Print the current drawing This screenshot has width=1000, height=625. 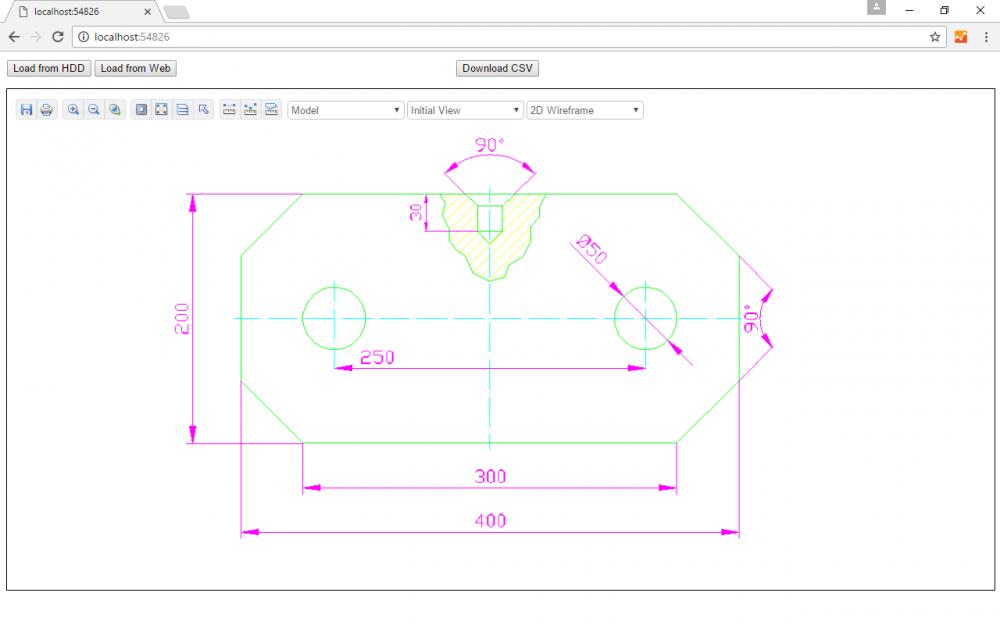44,110
